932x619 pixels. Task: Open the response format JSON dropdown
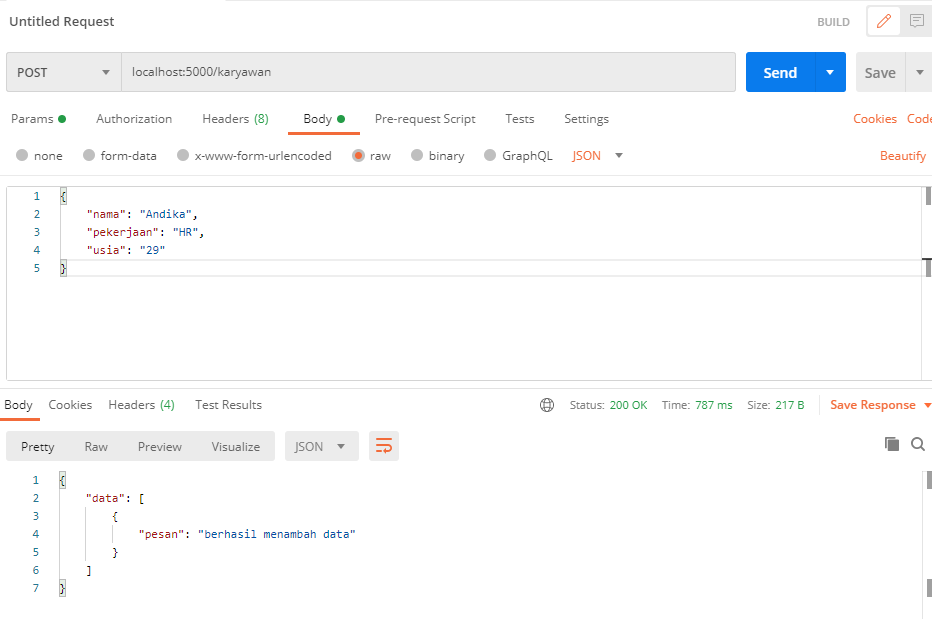coord(322,446)
